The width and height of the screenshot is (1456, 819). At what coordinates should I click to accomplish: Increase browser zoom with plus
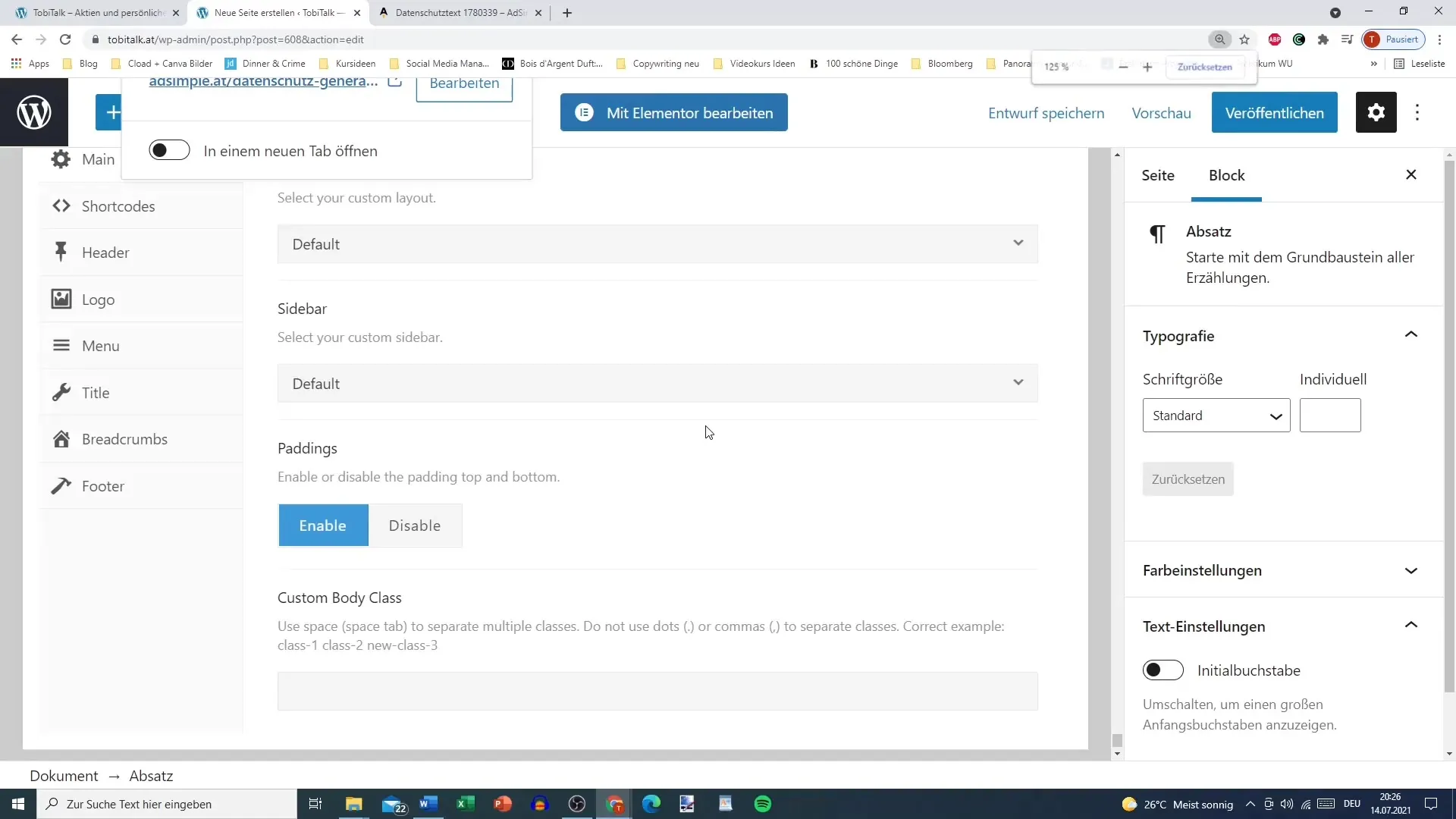pos(1147,67)
